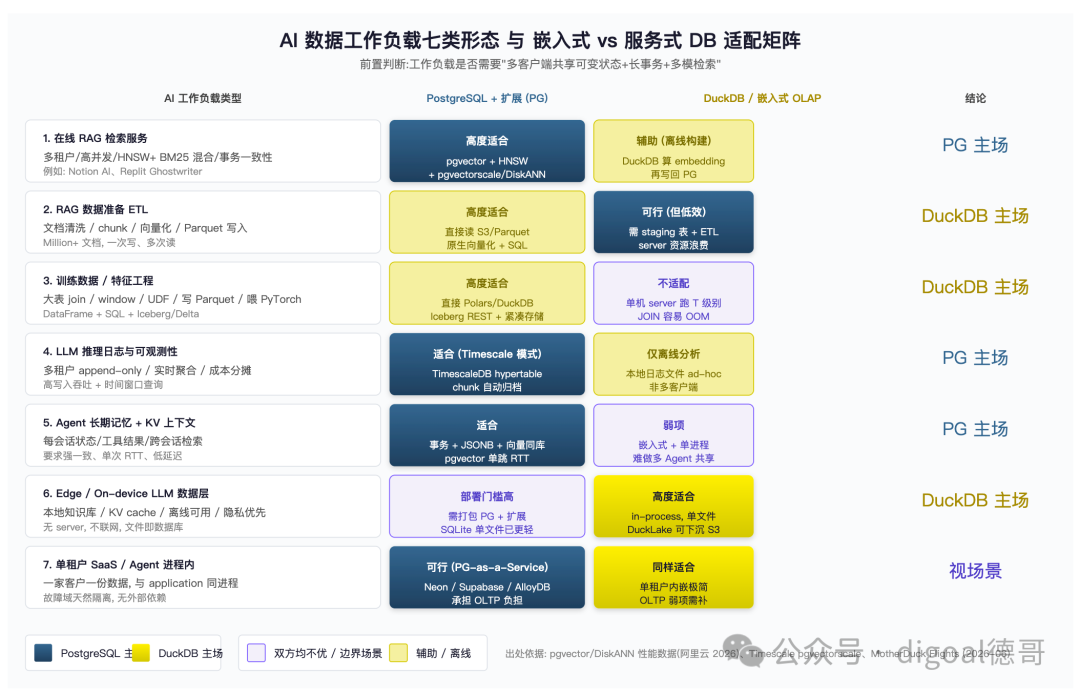Select the 'PostgreSQL + 扩展 (PG)' column header
Image resolution: width=1080 pixels, height=695 pixels.
point(487,98)
